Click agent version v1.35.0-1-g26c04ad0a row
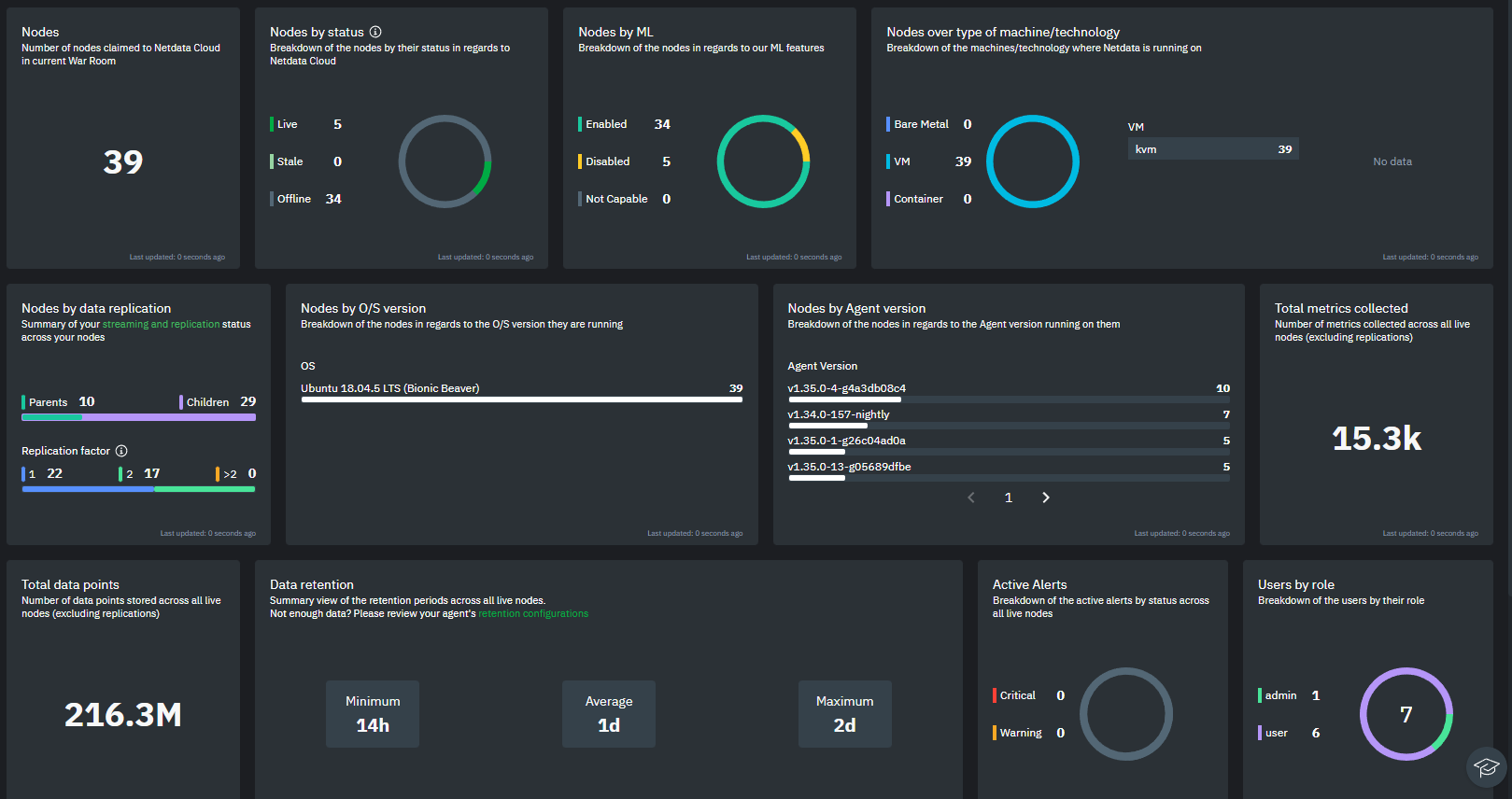The width and height of the screenshot is (1512, 799). (1009, 444)
